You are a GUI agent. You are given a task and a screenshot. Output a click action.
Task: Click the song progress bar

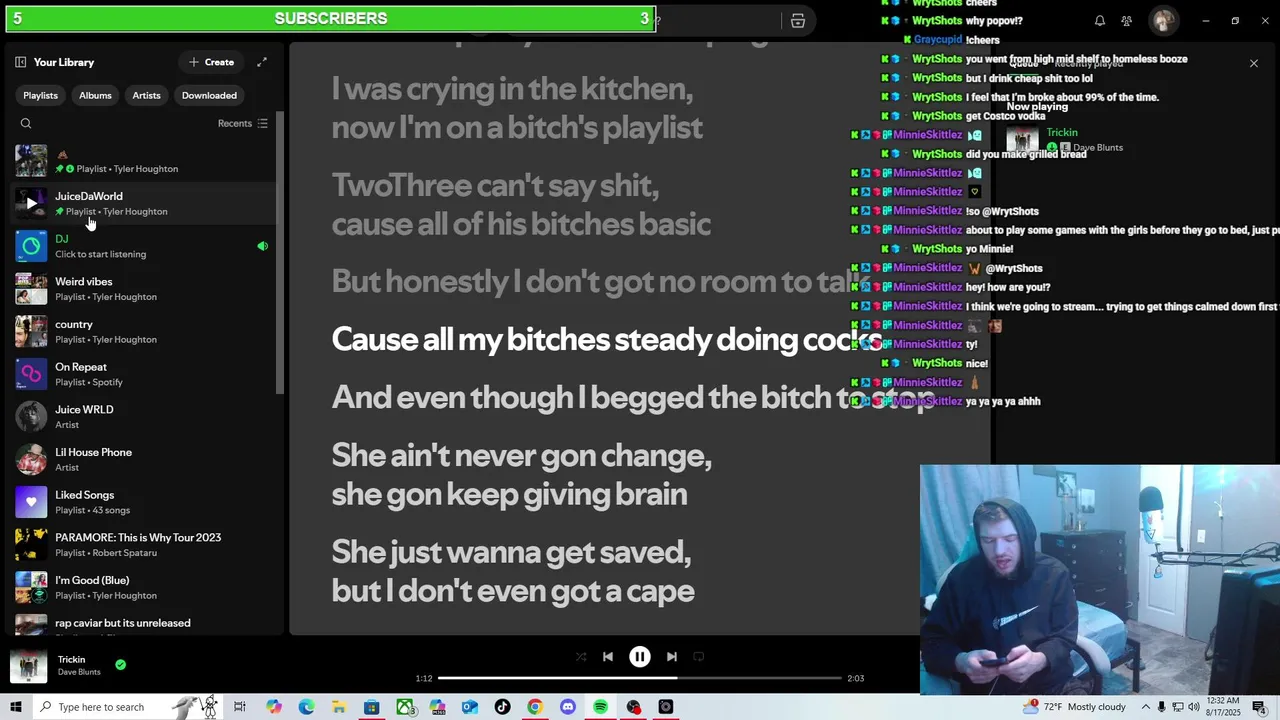coord(640,678)
